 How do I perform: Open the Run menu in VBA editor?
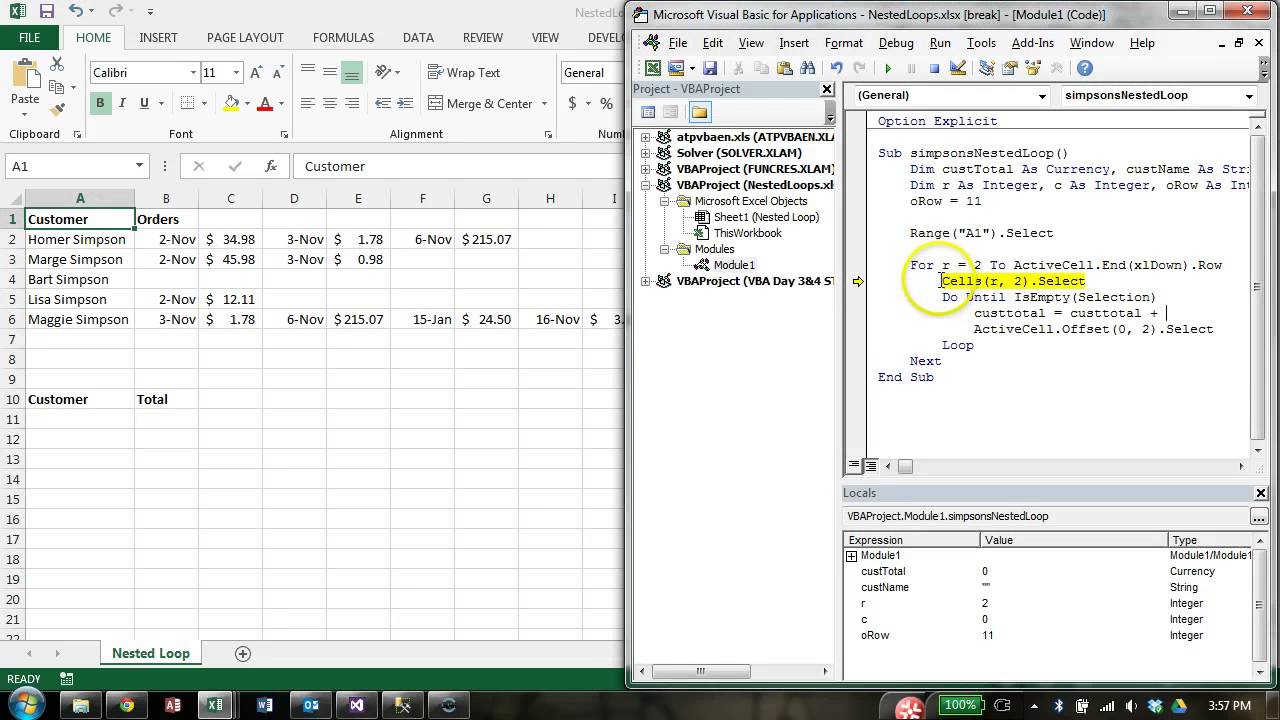pyautogui.click(x=940, y=43)
